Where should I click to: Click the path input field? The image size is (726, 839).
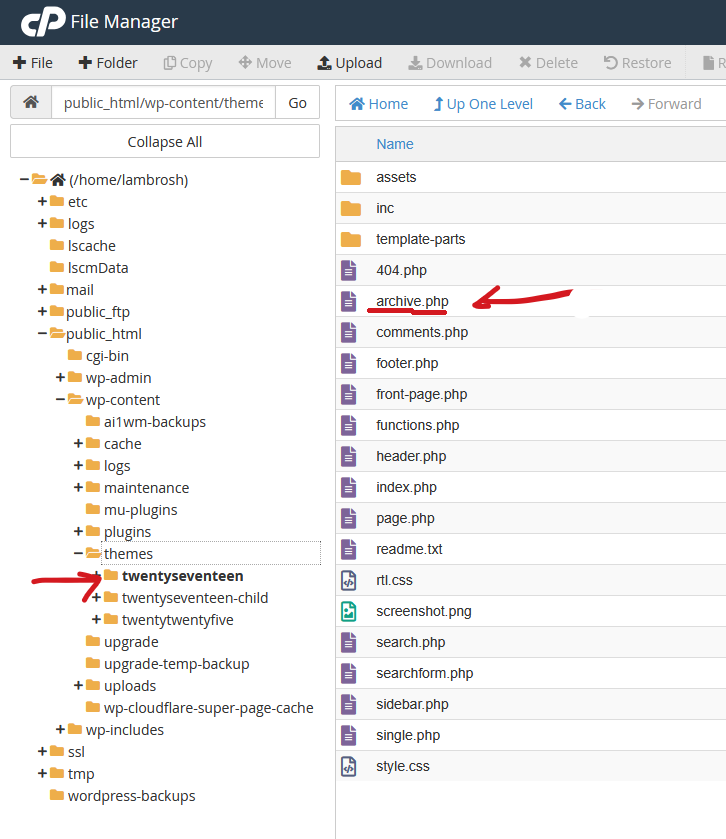click(163, 103)
